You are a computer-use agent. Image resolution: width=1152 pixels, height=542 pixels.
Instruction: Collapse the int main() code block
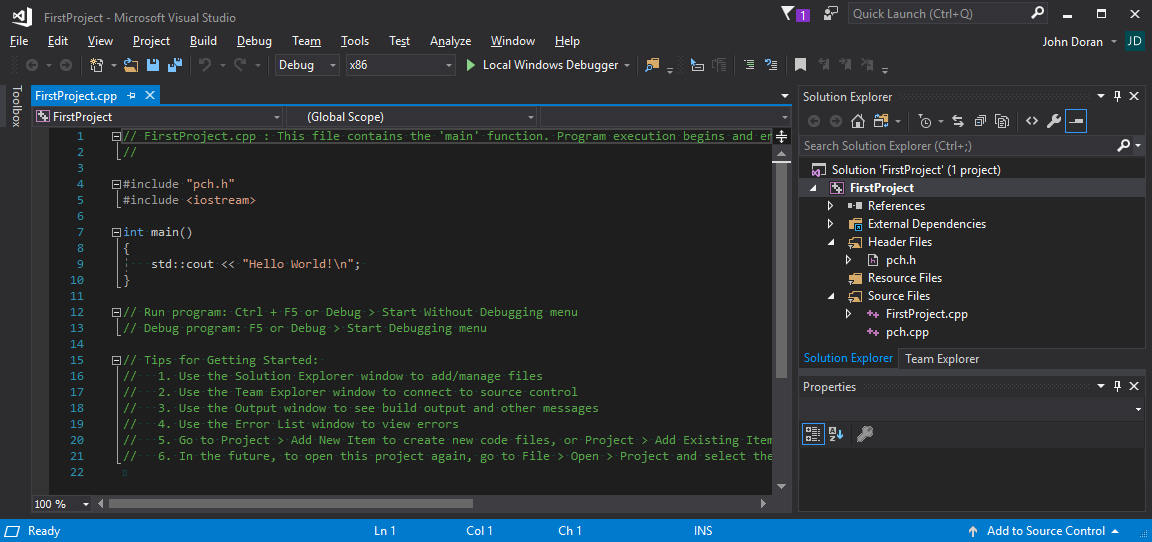tap(116, 232)
